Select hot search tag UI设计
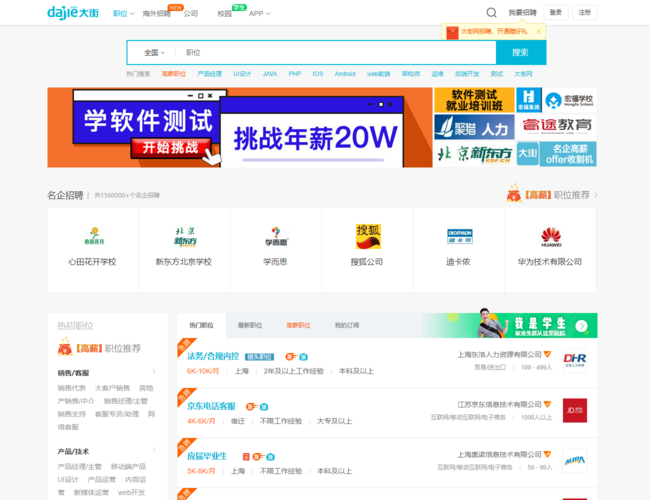 click(x=242, y=74)
